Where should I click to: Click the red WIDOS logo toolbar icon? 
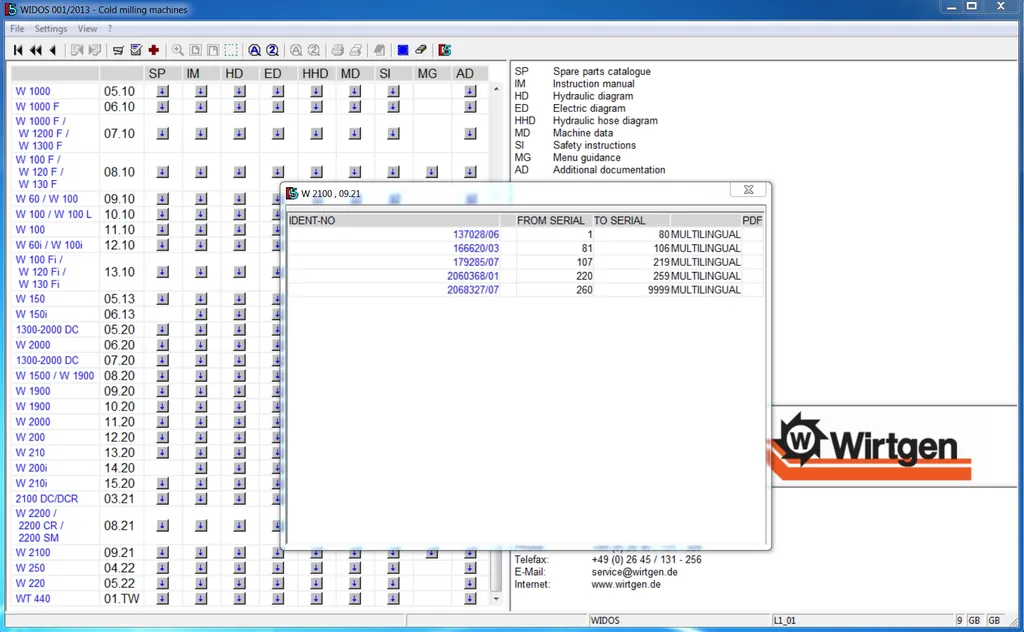tap(445, 50)
